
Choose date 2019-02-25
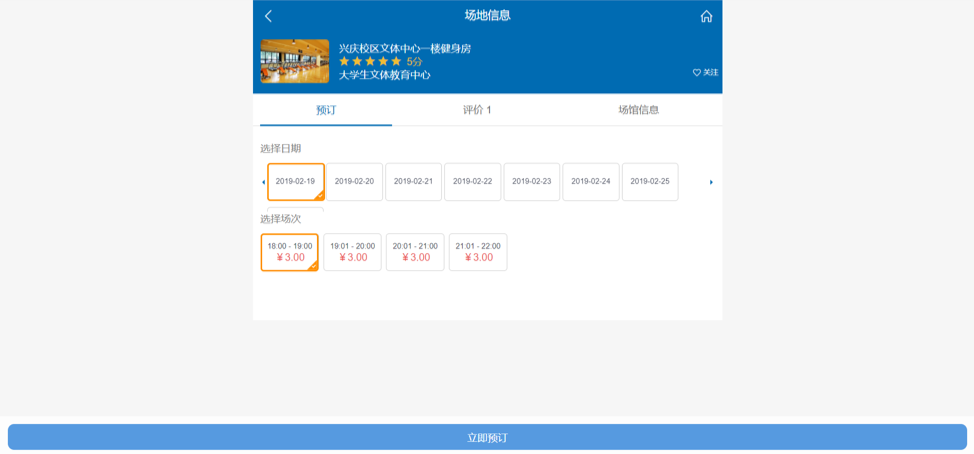click(650, 182)
